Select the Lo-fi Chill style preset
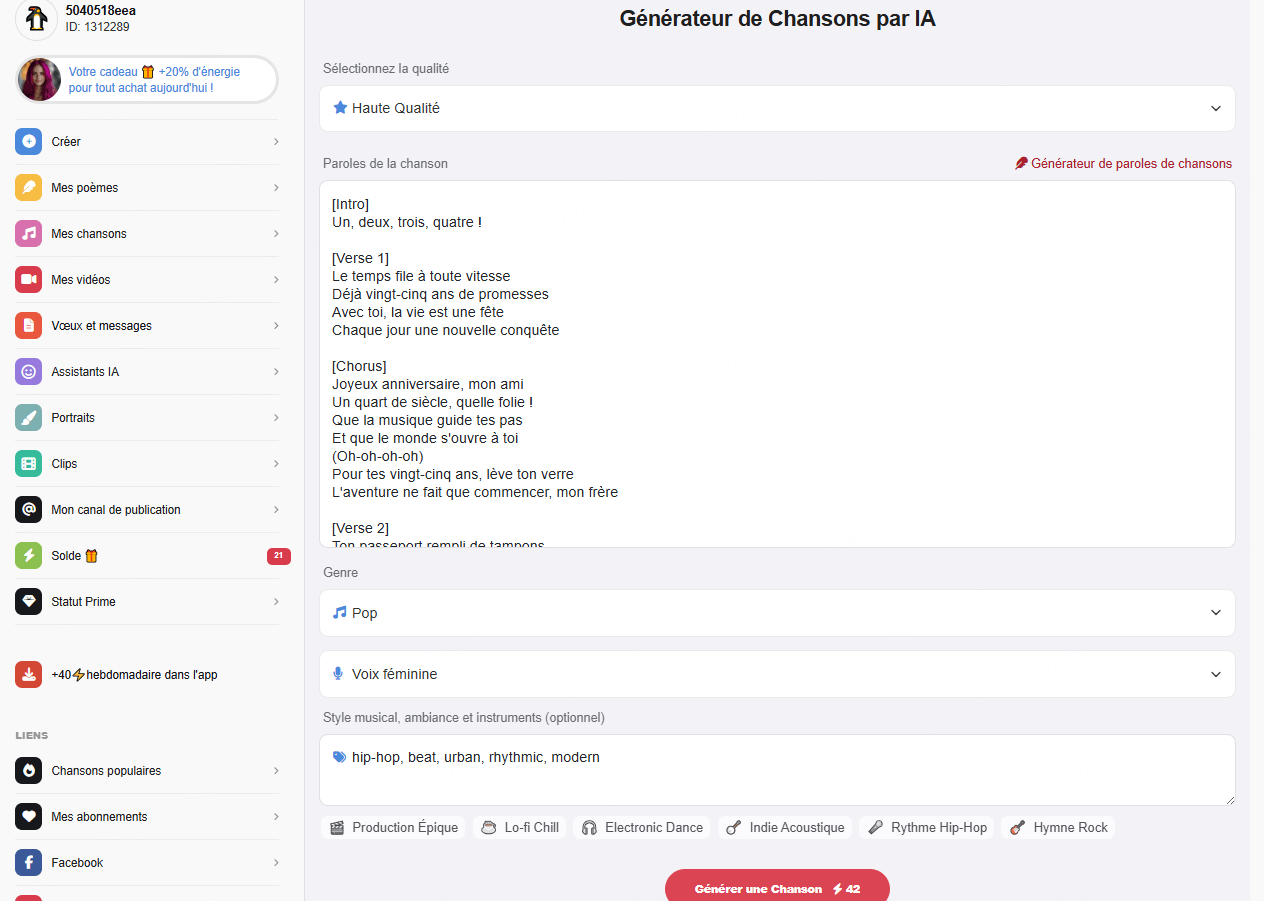The image size is (1264, 901). coord(520,828)
